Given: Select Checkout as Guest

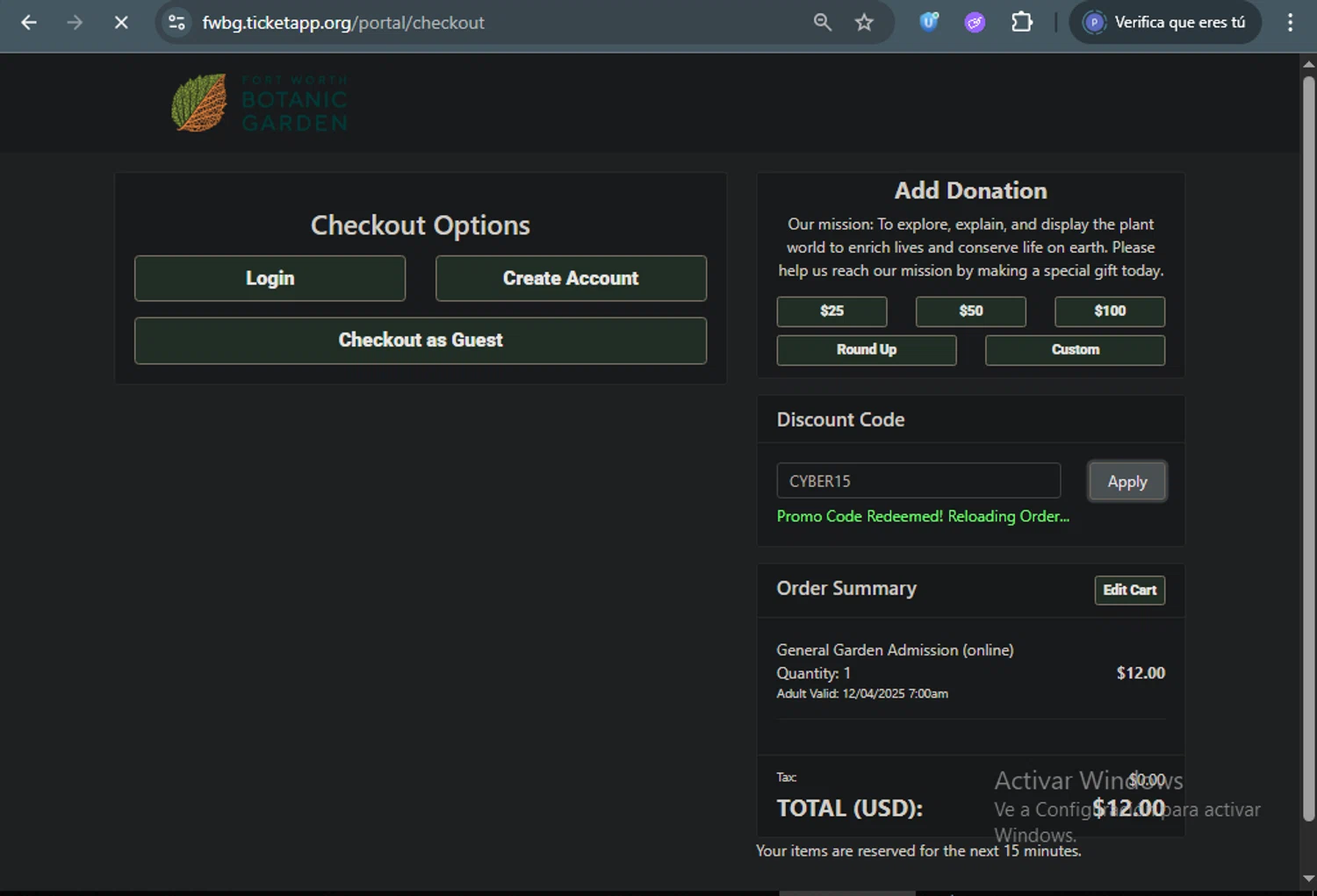Looking at the screenshot, I should (x=421, y=340).
